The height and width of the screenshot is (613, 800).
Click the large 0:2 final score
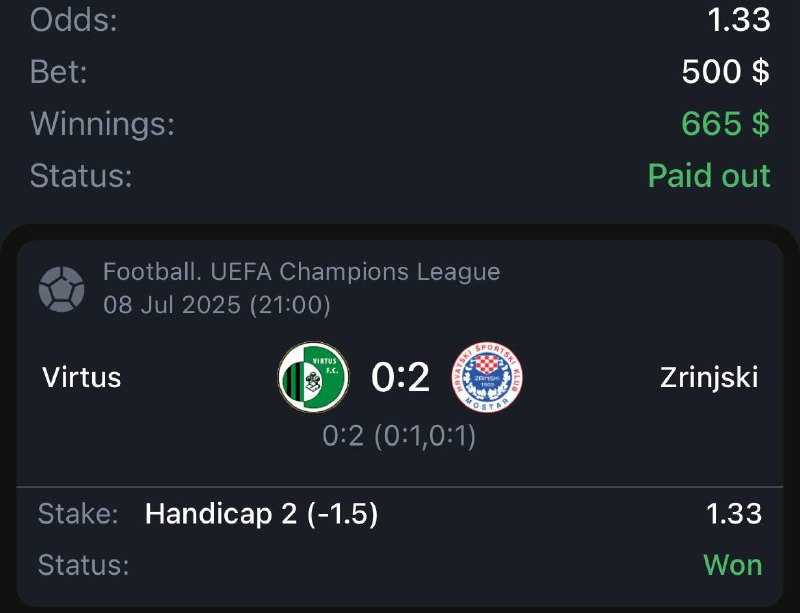pos(400,377)
